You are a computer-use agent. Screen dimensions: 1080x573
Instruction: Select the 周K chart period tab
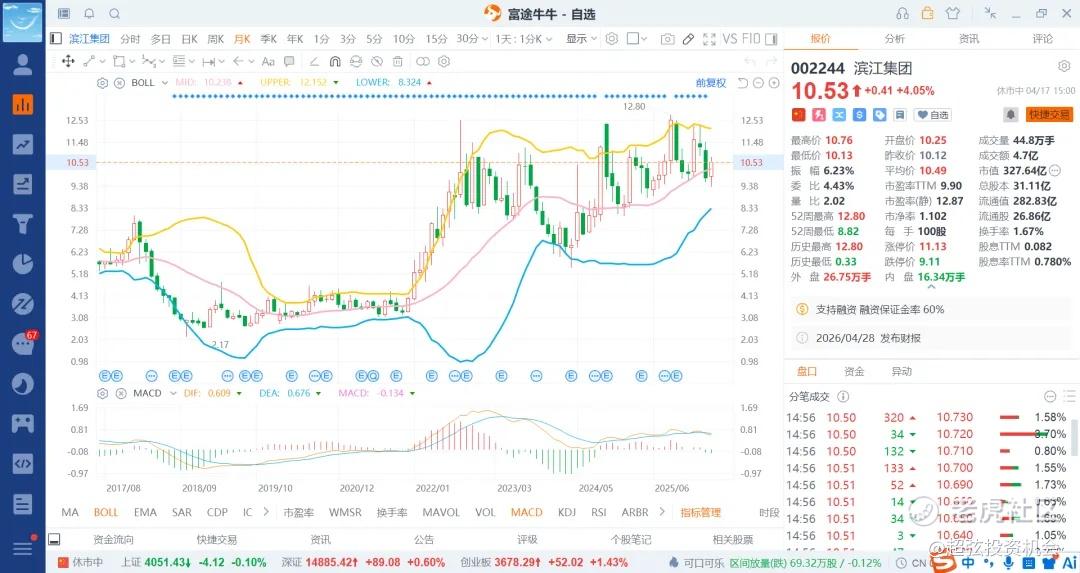pos(215,39)
